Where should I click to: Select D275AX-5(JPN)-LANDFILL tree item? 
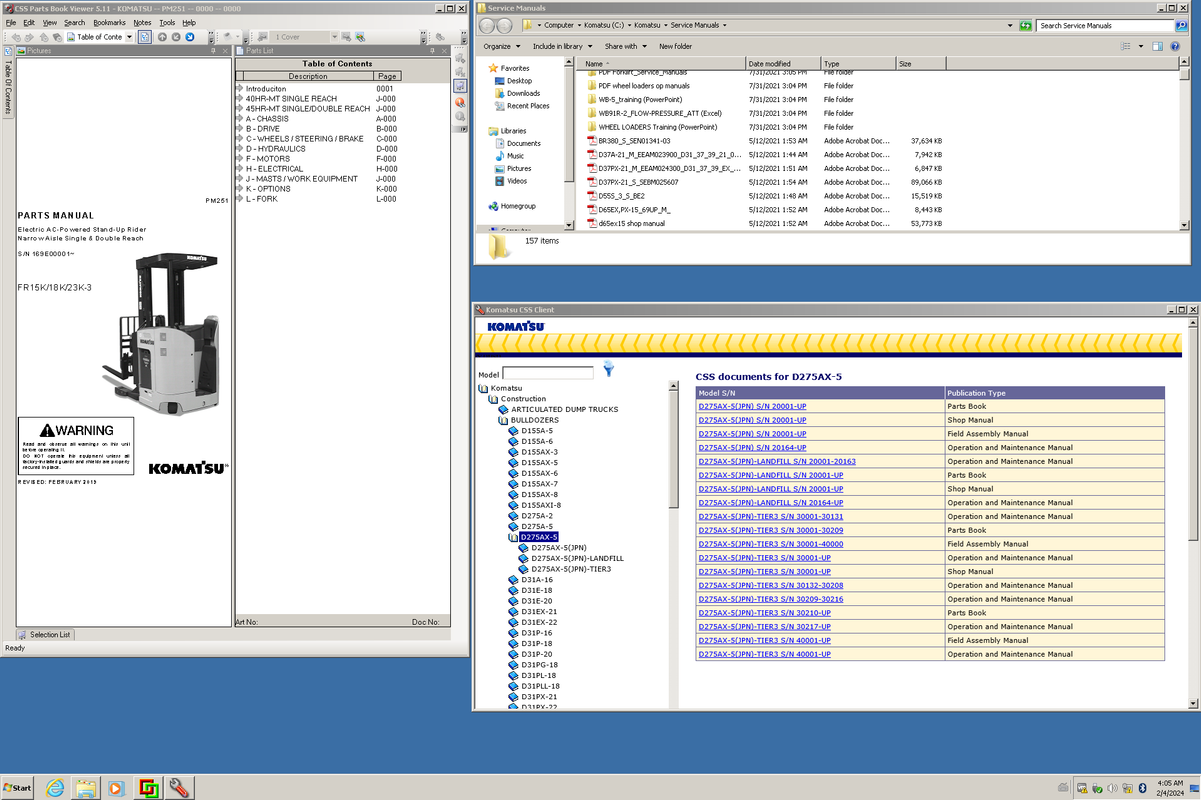coord(577,558)
